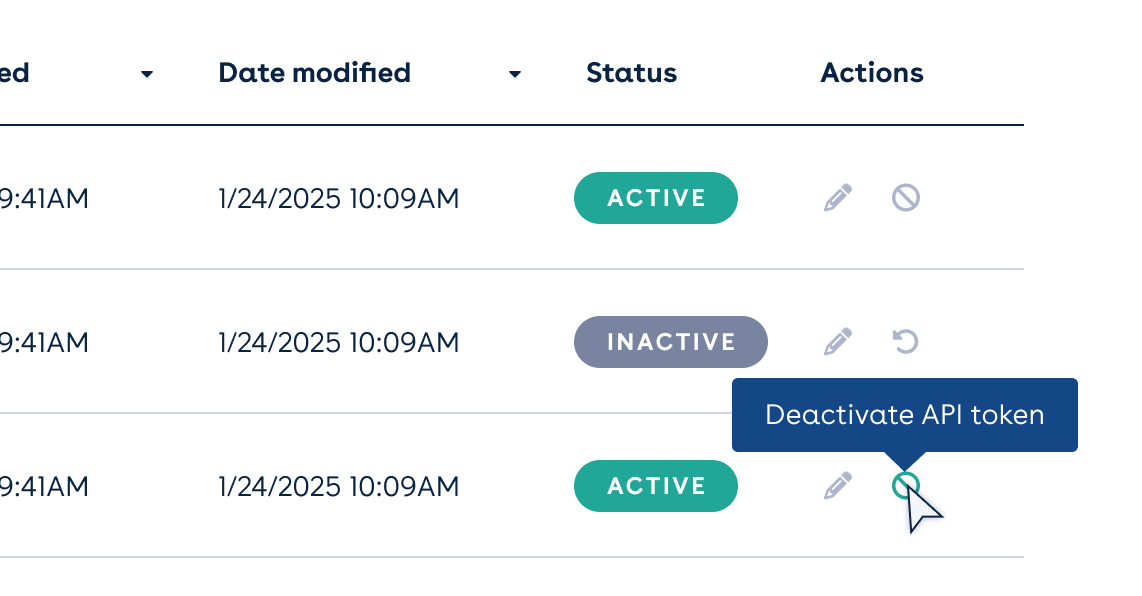The width and height of the screenshot is (1142, 596).
Task: Click the first row's truncated 9:41AM time
Action: point(44,198)
